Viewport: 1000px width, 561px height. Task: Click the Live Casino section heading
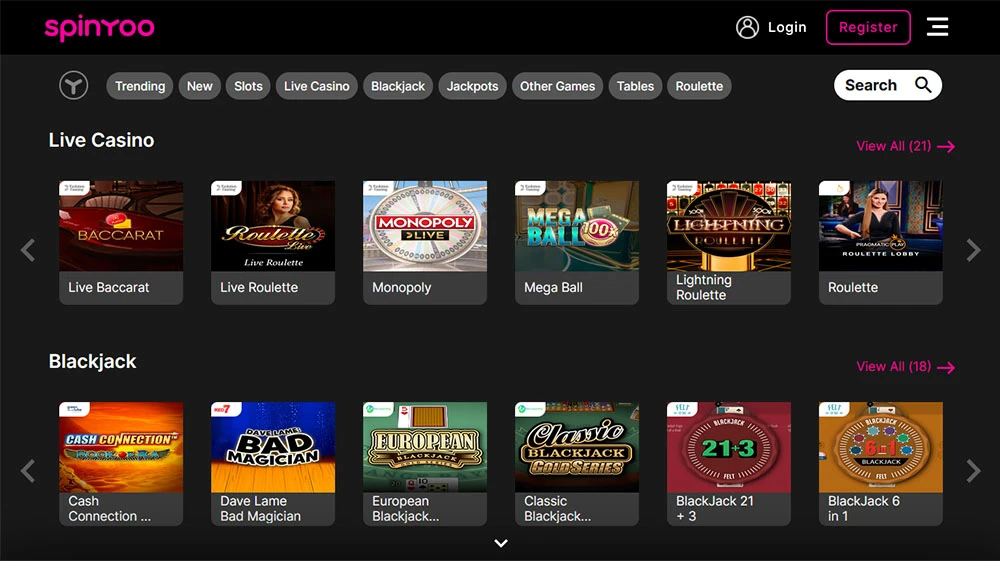click(101, 140)
